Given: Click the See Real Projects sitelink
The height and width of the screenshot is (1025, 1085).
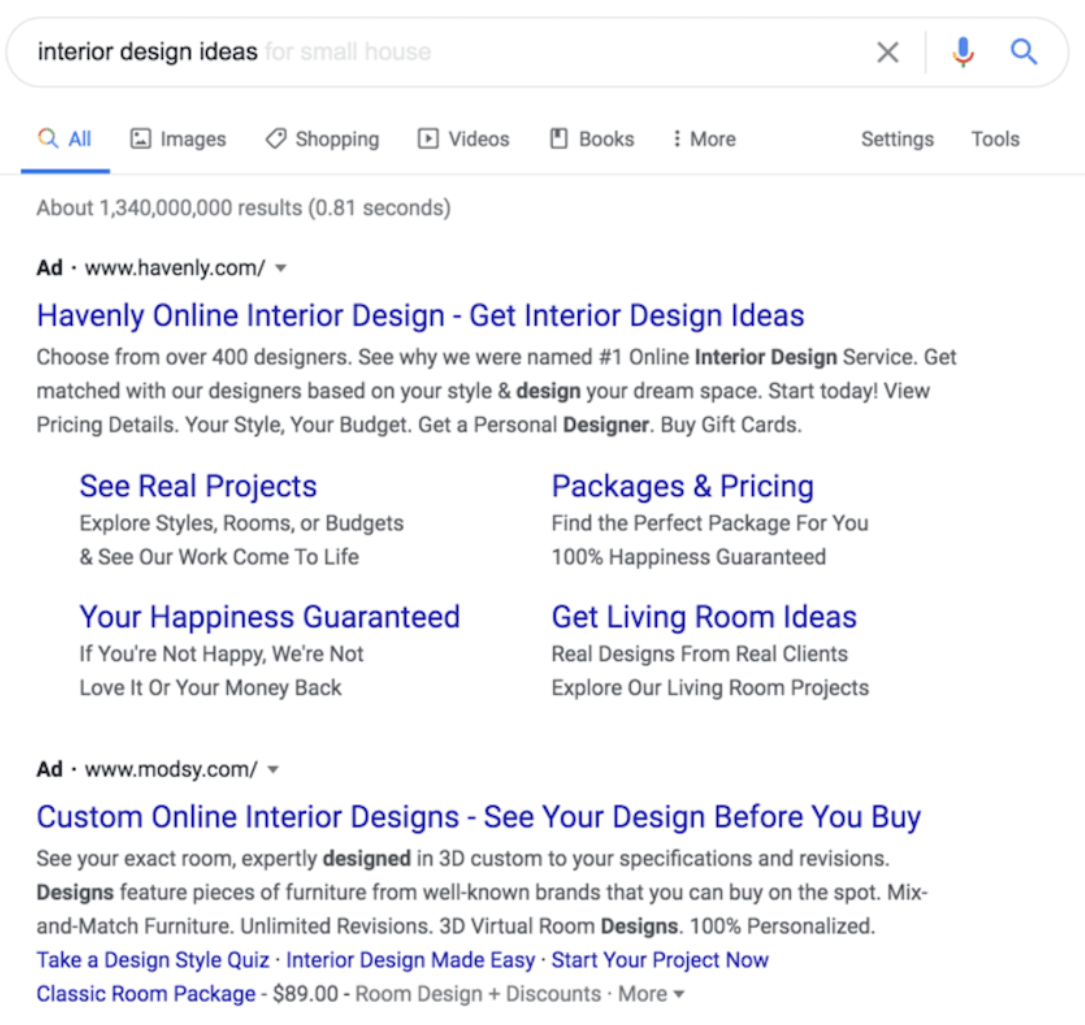Looking at the screenshot, I should coord(198,486).
